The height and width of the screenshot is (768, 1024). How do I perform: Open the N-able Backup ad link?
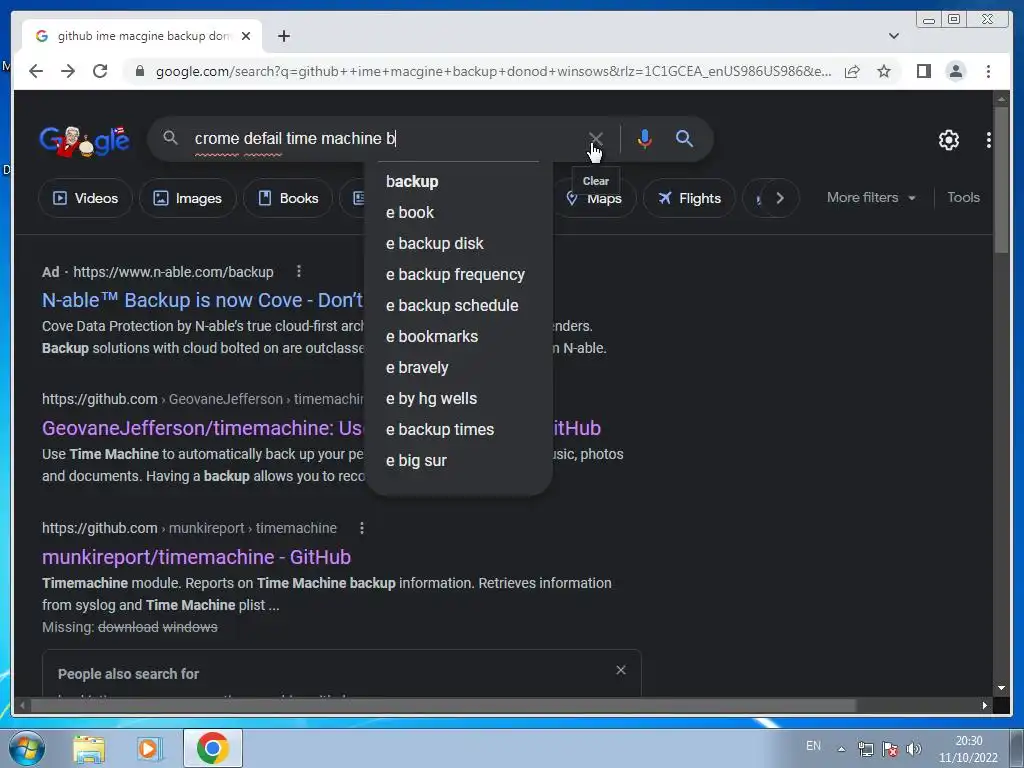tap(202, 300)
